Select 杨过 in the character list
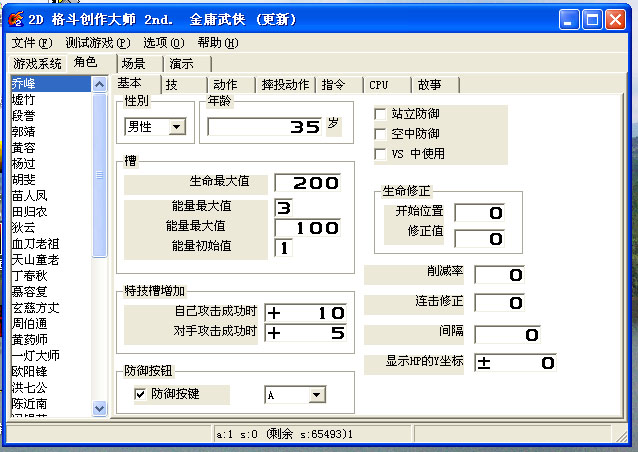This screenshot has height=452, width=638. 50,164
